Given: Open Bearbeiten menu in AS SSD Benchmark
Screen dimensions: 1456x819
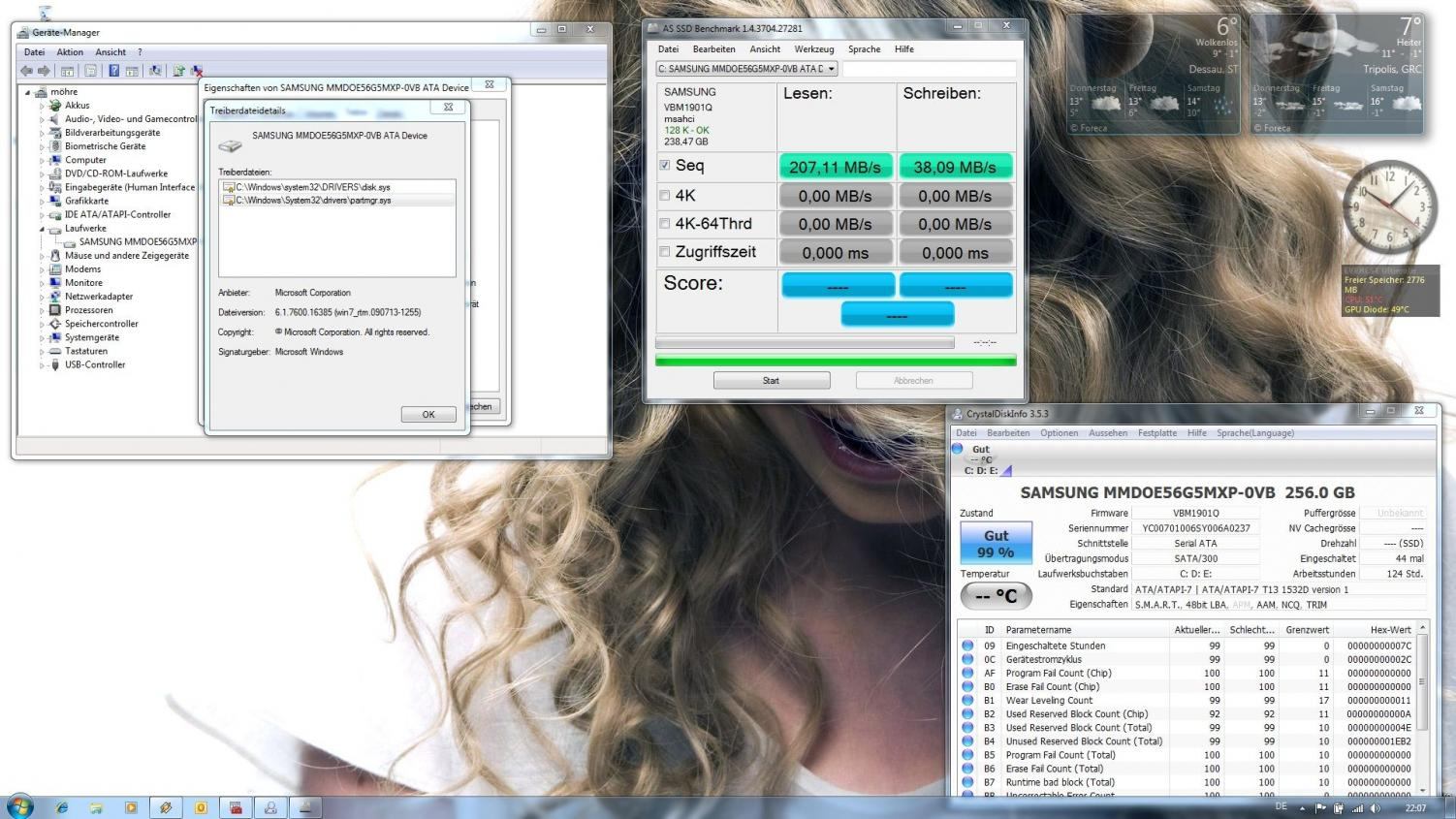Looking at the screenshot, I should coord(713,49).
